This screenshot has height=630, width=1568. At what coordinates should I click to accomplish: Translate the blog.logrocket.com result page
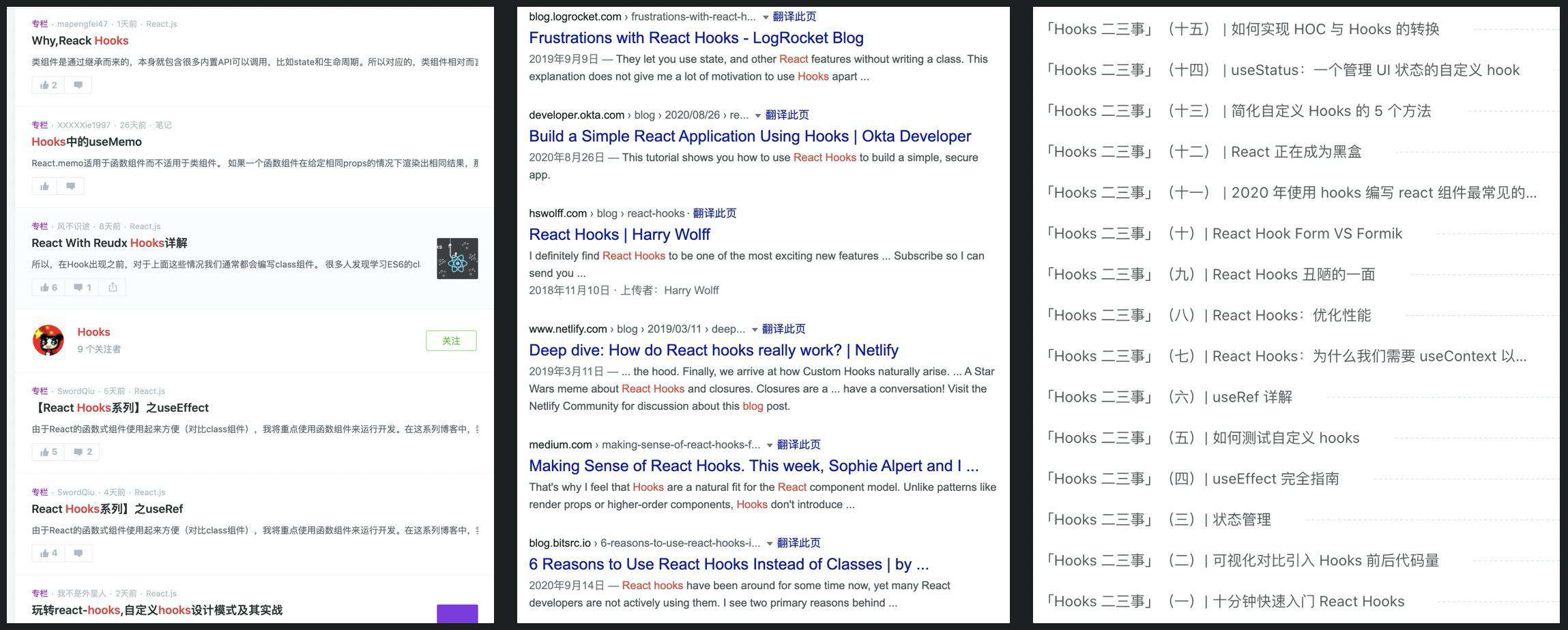(x=794, y=16)
